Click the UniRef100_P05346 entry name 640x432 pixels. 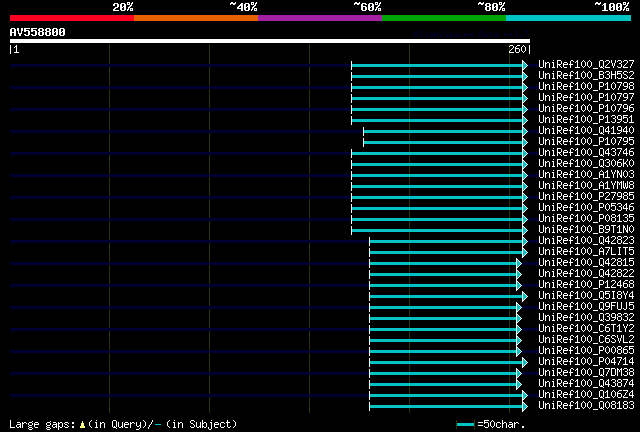(586, 207)
